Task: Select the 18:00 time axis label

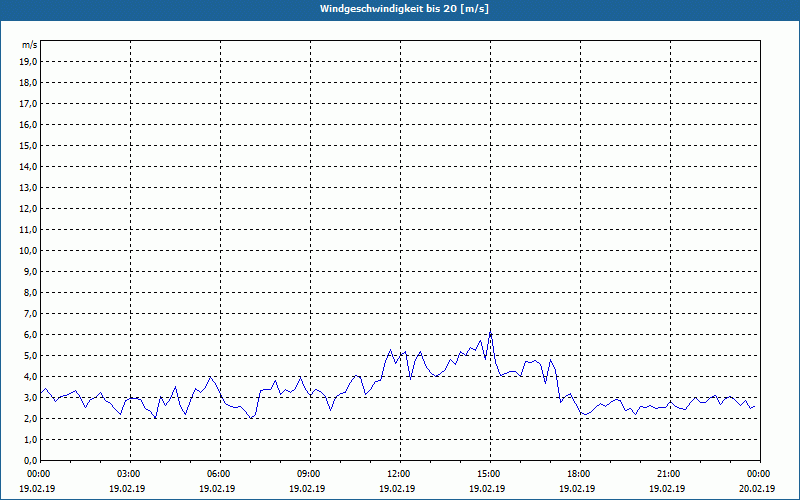Action: 578,473
